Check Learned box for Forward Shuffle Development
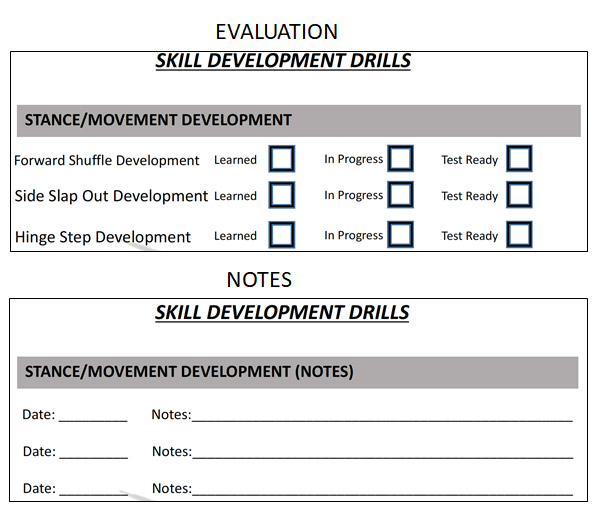The image size is (598, 510). coord(281,159)
